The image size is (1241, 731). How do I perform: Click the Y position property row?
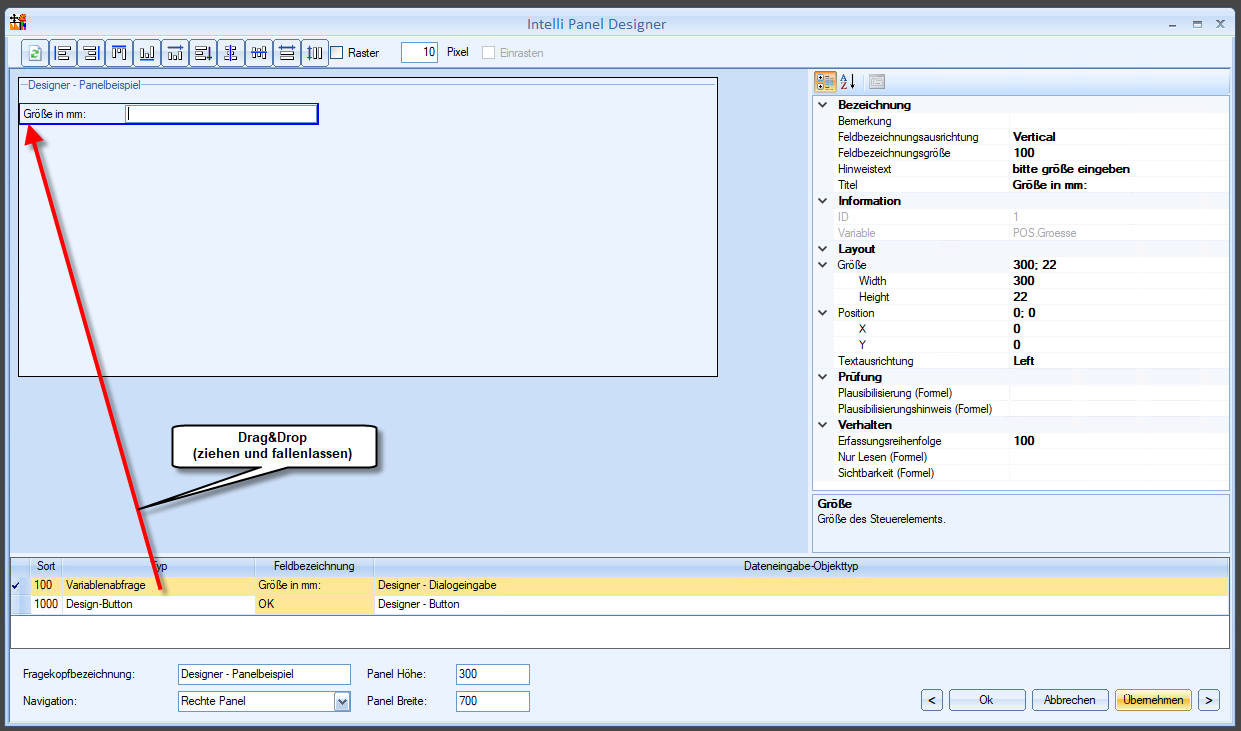click(1022, 345)
